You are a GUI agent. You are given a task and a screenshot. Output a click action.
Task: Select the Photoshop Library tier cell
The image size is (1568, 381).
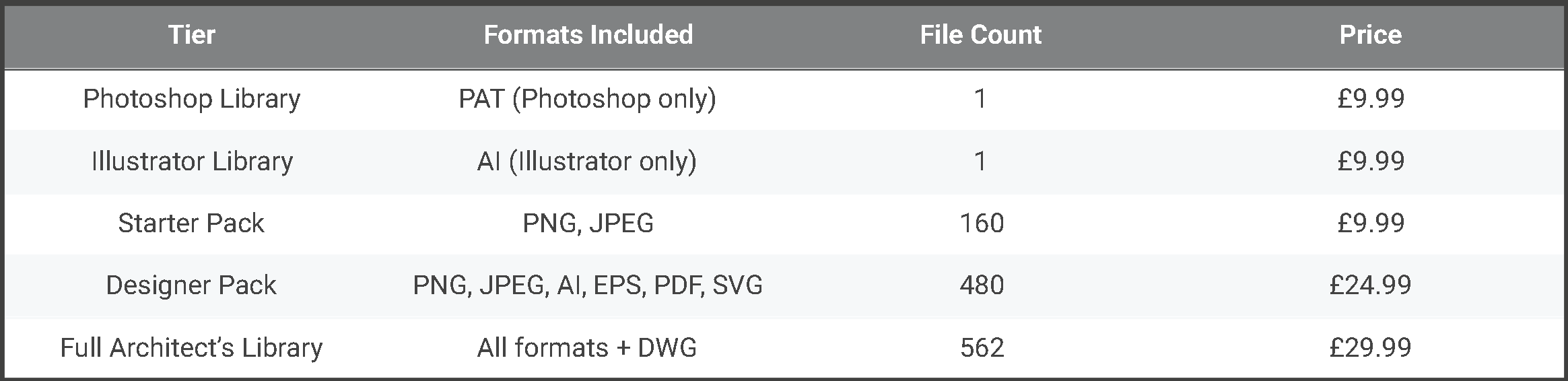click(x=192, y=99)
